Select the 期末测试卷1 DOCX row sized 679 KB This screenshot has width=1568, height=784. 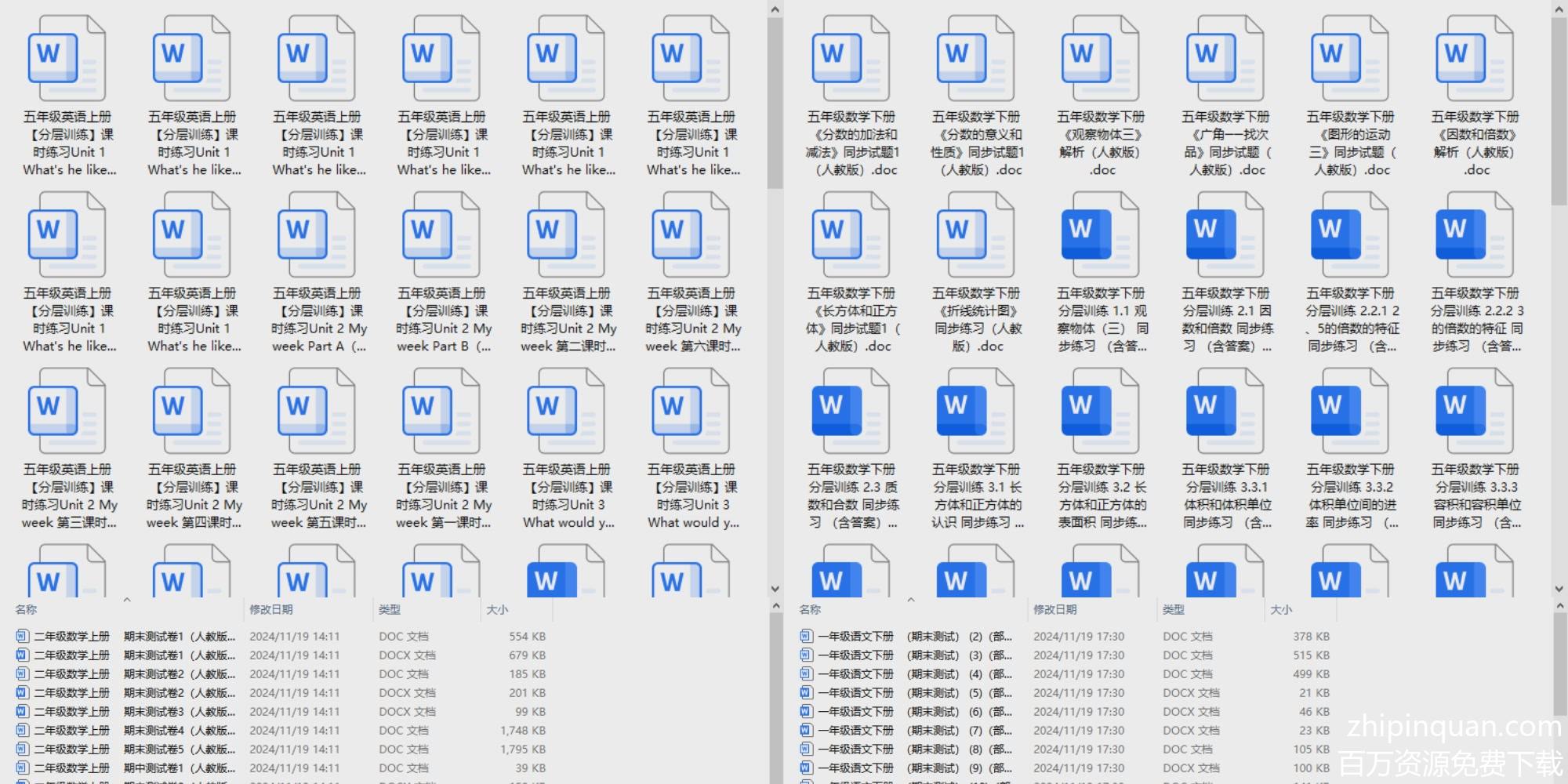tap(281, 655)
